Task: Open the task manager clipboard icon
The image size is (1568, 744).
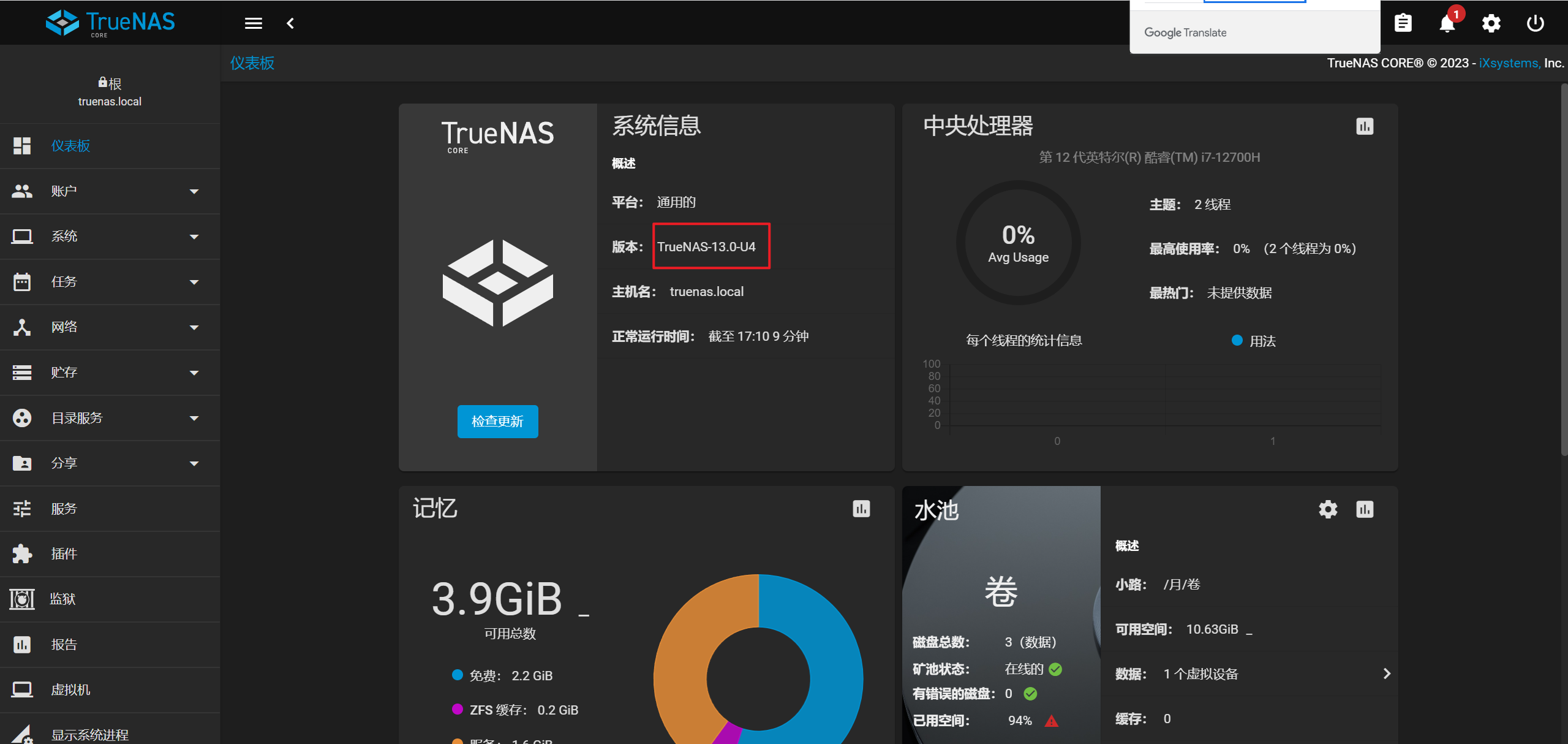Action: point(1403,24)
